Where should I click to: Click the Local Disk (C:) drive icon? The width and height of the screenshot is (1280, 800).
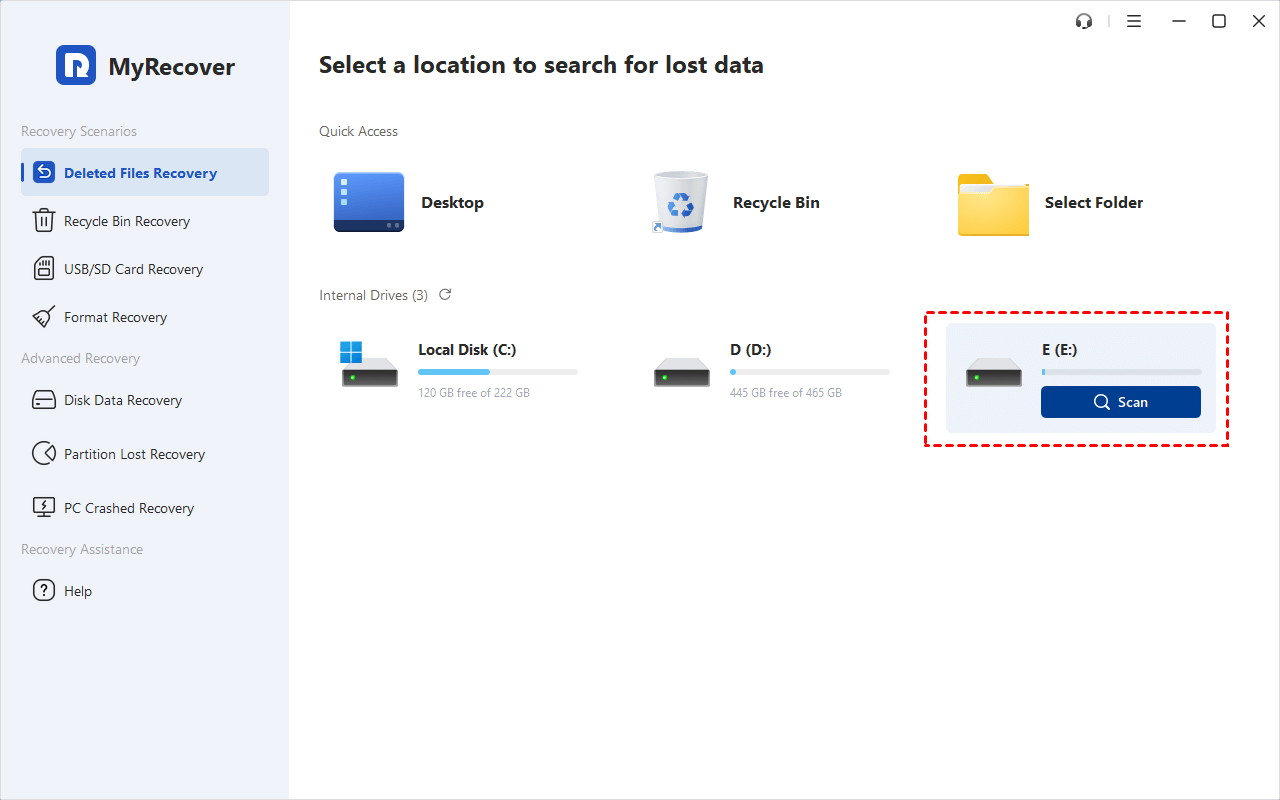click(x=369, y=365)
